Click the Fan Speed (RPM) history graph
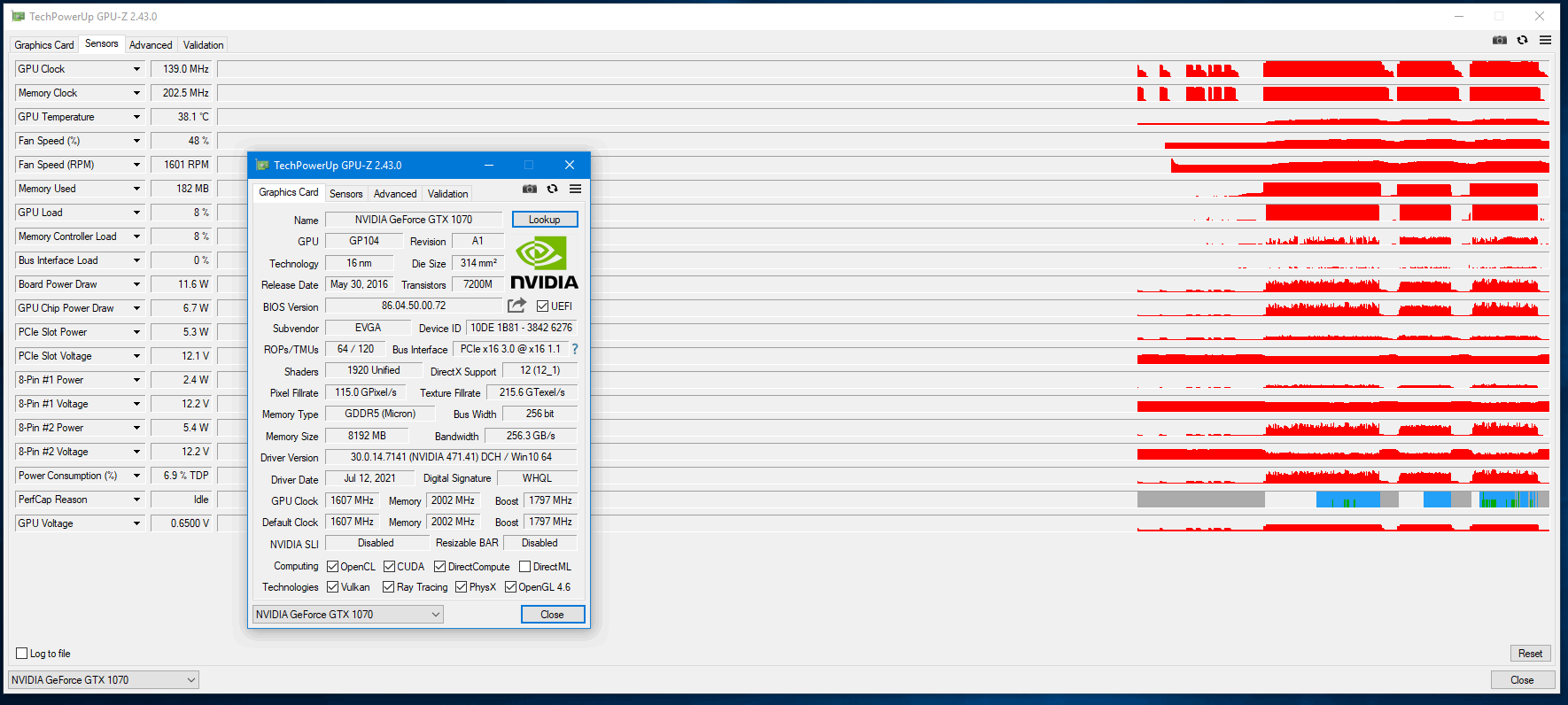1568x705 pixels. pos(884,165)
